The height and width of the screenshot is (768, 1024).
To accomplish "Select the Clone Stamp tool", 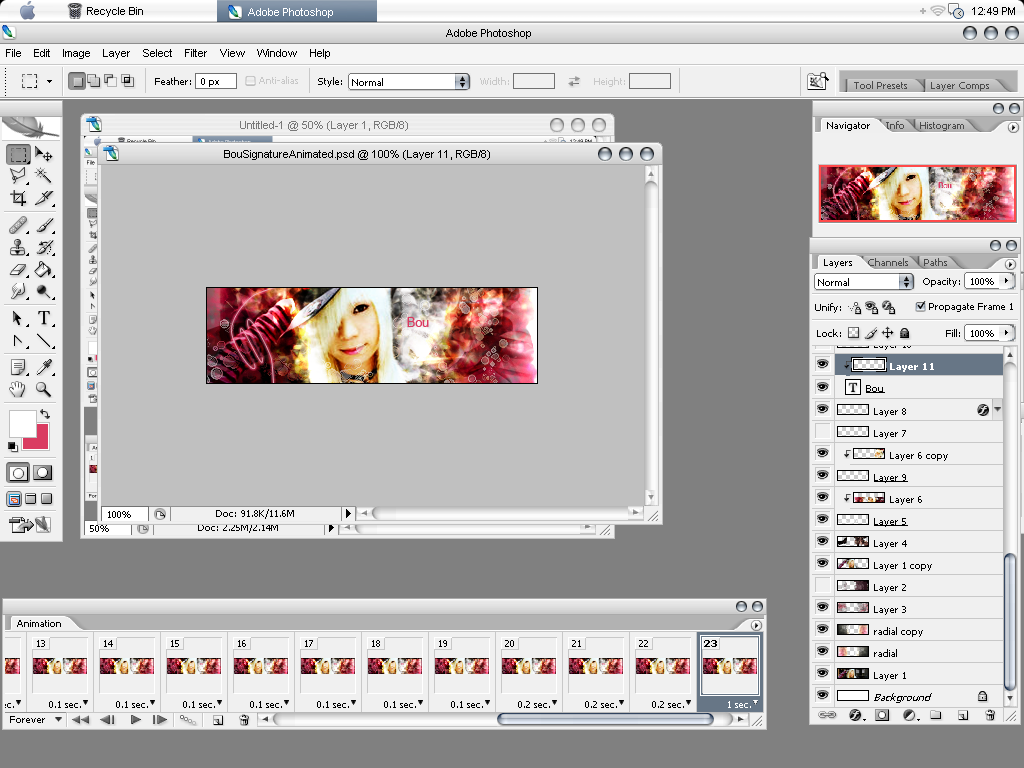I will point(18,248).
